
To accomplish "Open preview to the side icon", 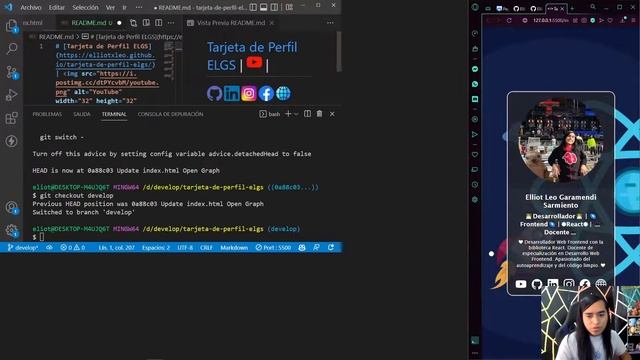I will click(x=146, y=23).
